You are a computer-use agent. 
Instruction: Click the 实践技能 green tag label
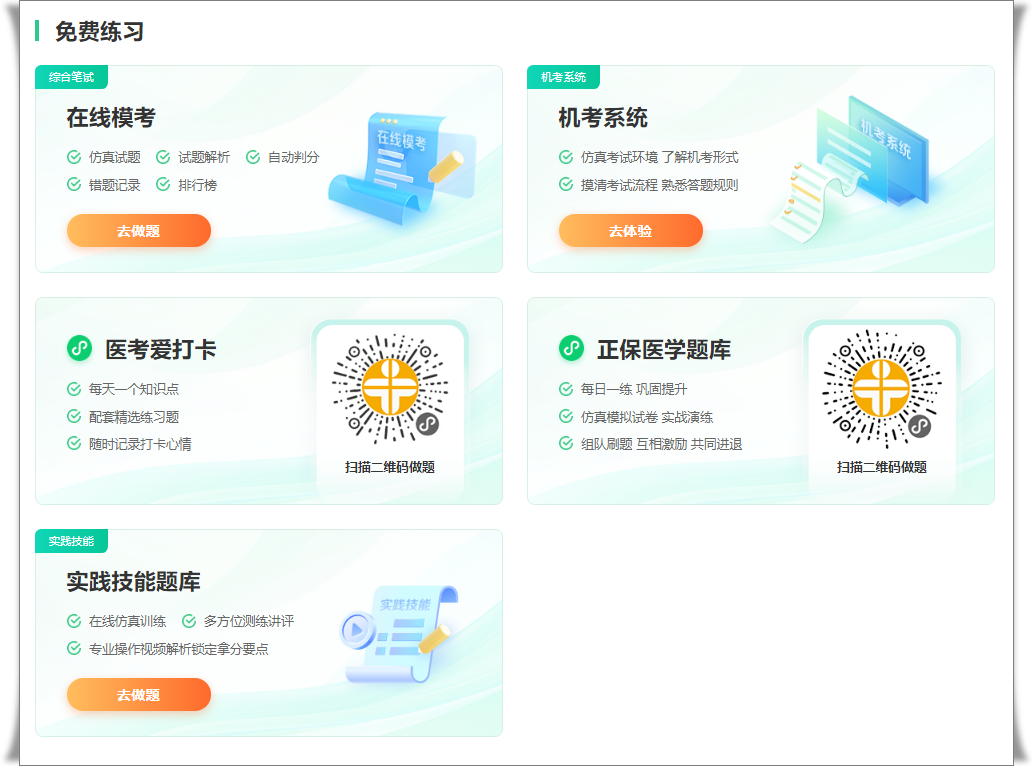pyautogui.click(x=71, y=541)
